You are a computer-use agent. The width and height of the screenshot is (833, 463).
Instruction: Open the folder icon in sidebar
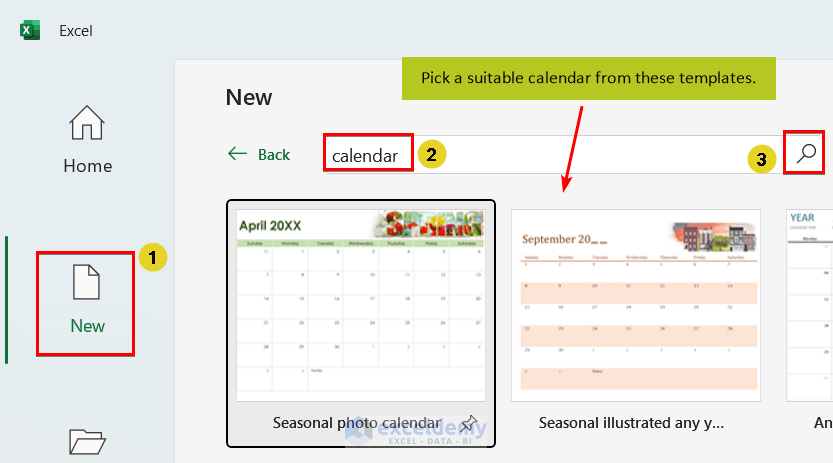click(87, 441)
